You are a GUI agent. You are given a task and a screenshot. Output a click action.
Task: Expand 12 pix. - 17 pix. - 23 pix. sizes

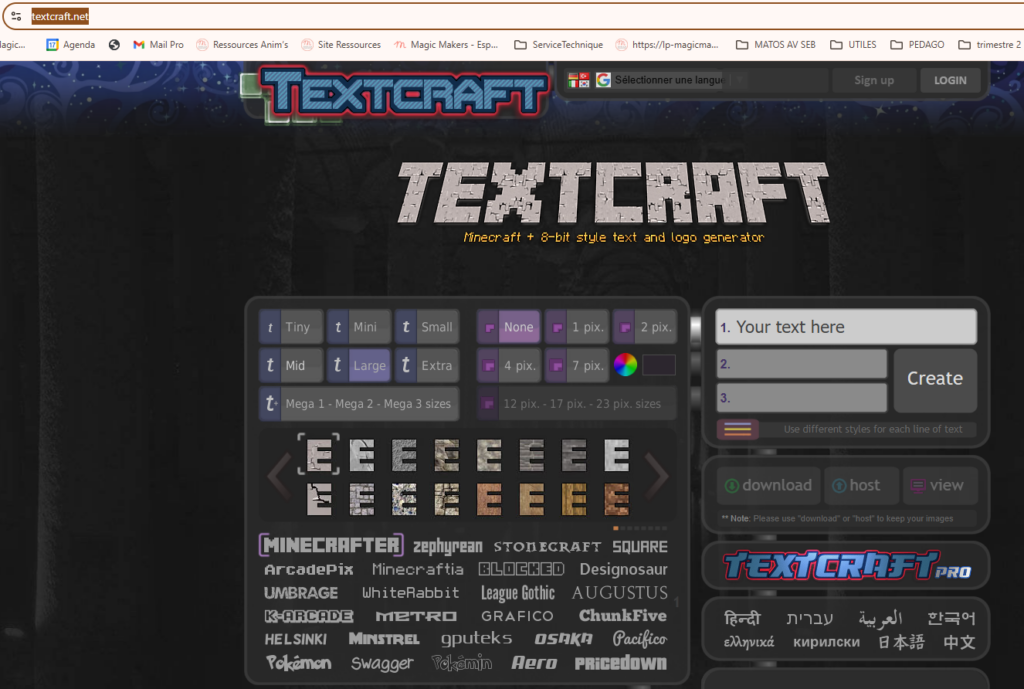point(576,404)
